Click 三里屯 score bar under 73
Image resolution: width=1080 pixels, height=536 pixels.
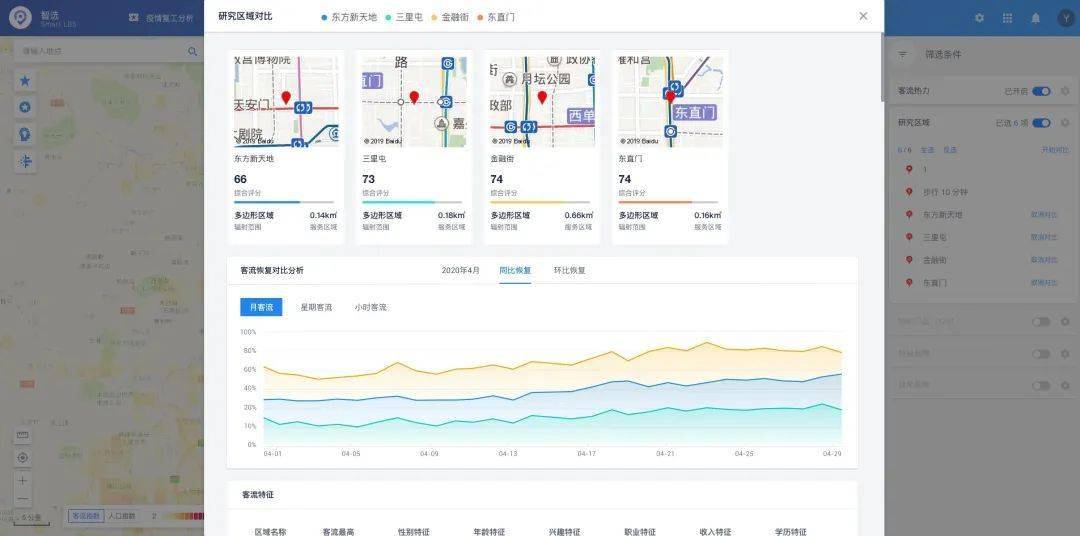tap(414, 202)
